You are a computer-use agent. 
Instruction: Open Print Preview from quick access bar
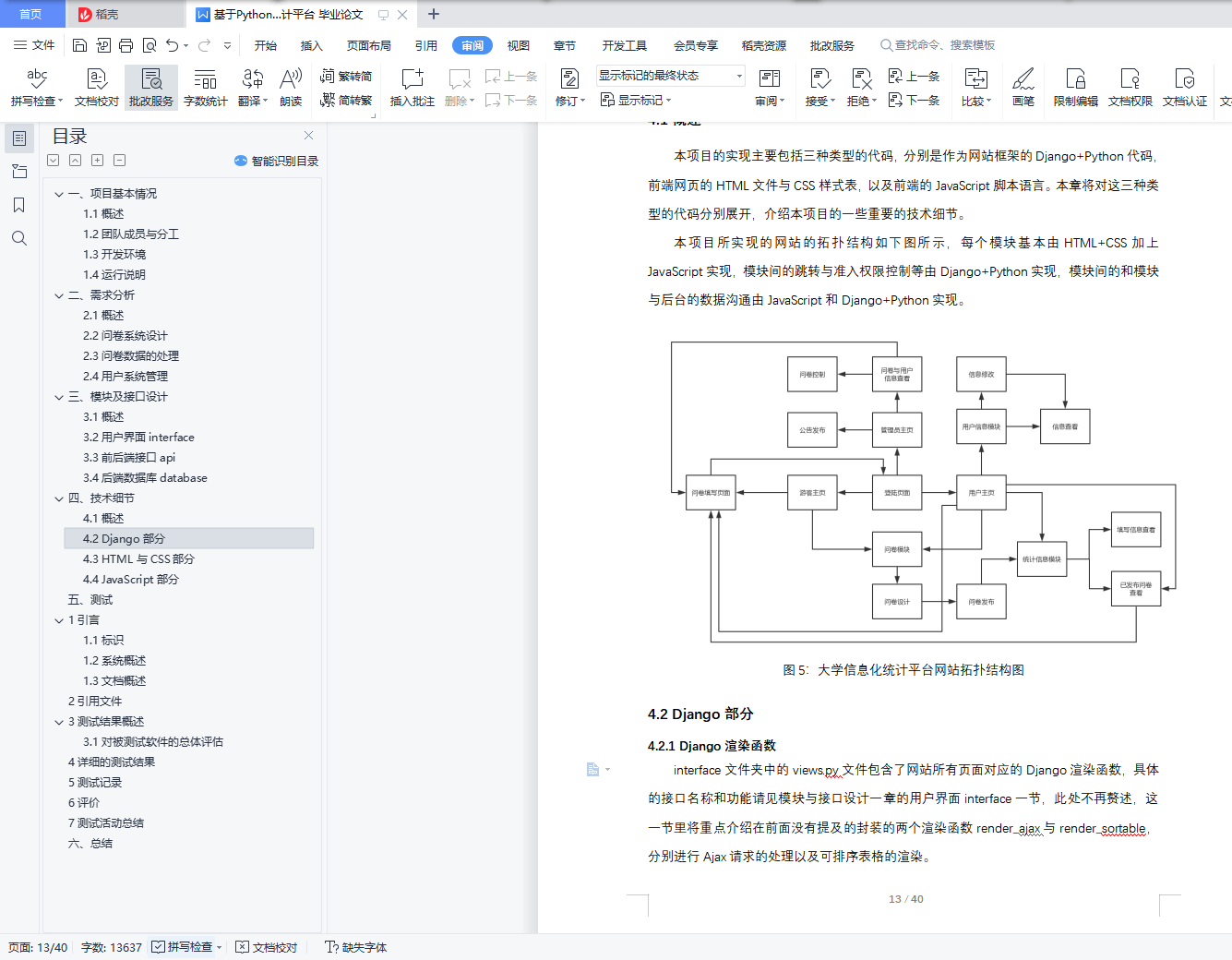[149, 45]
